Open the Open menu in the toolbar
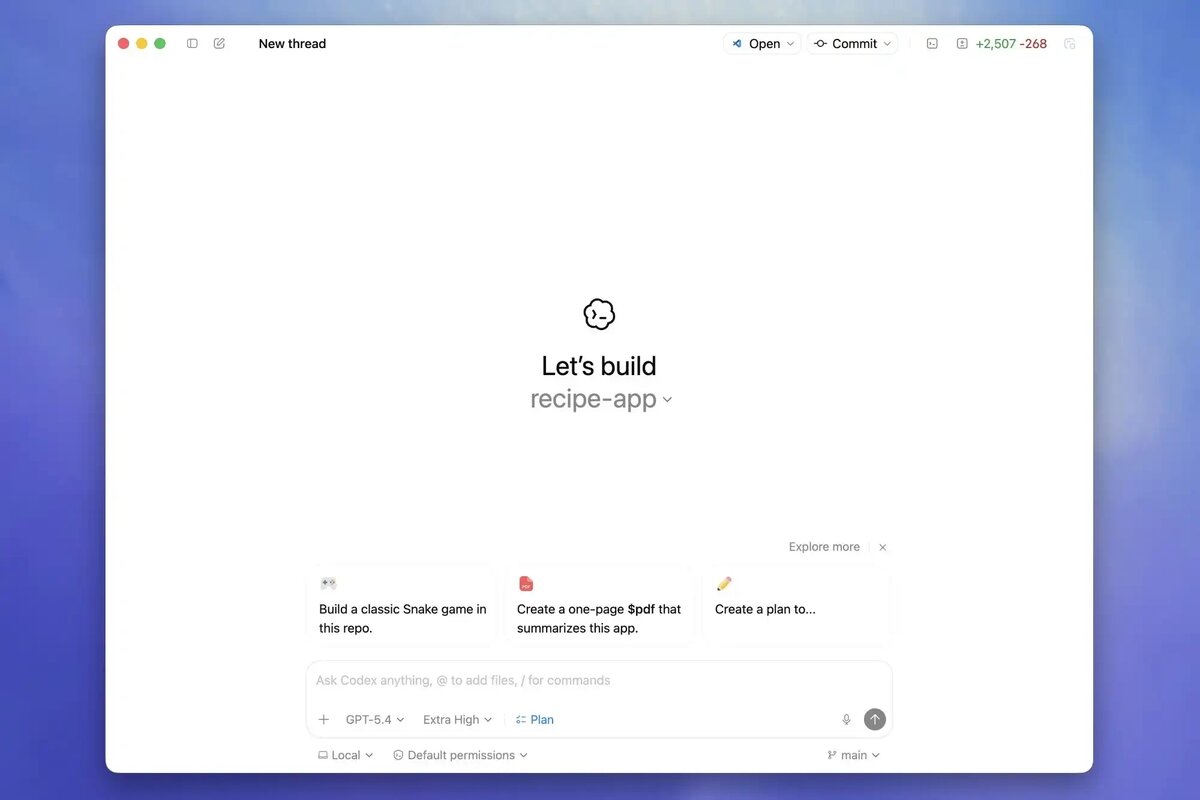1200x800 pixels. coord(762,43)
